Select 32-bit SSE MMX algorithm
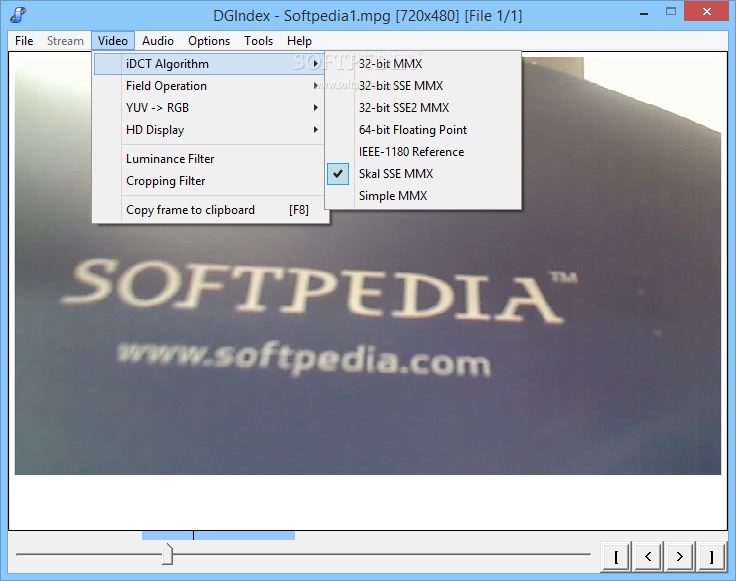 (x=423, y=86)
